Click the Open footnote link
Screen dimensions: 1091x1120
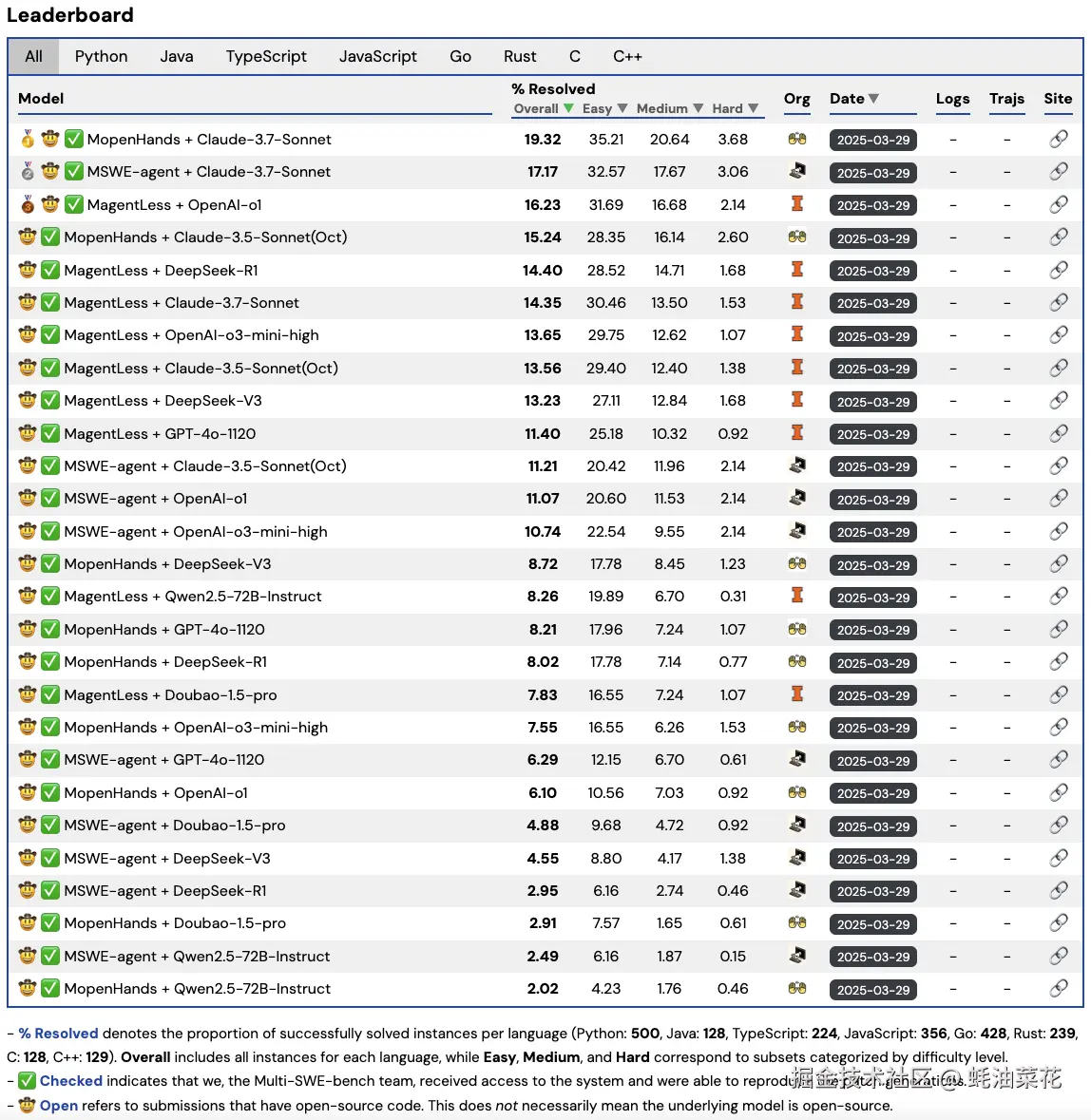click(x=59, y=1106)
